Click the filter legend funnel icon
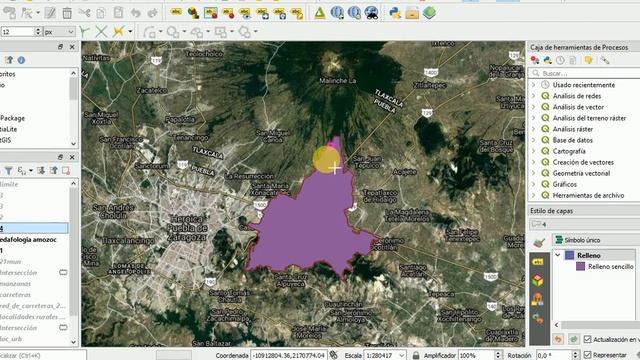Viewport: 640px width, 360px height. [8, 171]
